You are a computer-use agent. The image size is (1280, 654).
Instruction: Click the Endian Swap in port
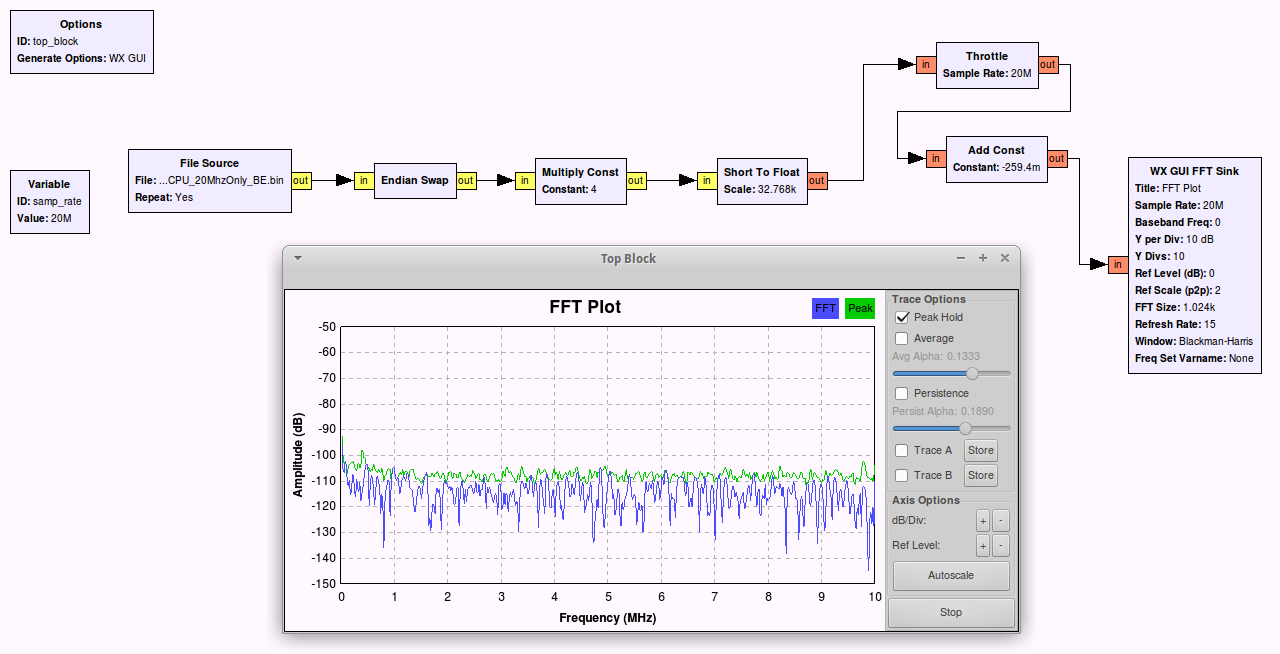click(364, 180)
